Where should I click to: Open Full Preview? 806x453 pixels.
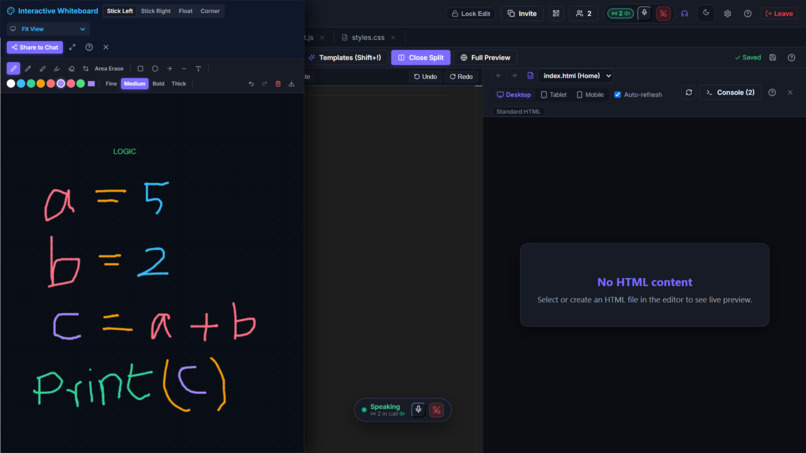(x=485, y=58)
